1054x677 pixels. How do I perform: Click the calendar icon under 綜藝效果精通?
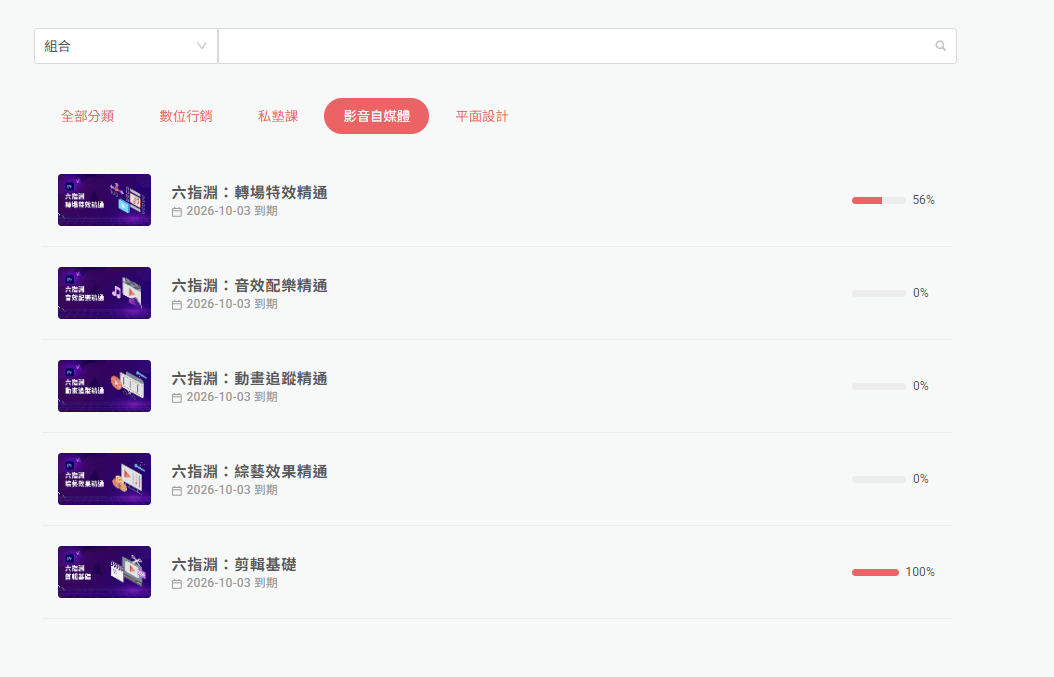pyautogui.click(x=177, y=491)
